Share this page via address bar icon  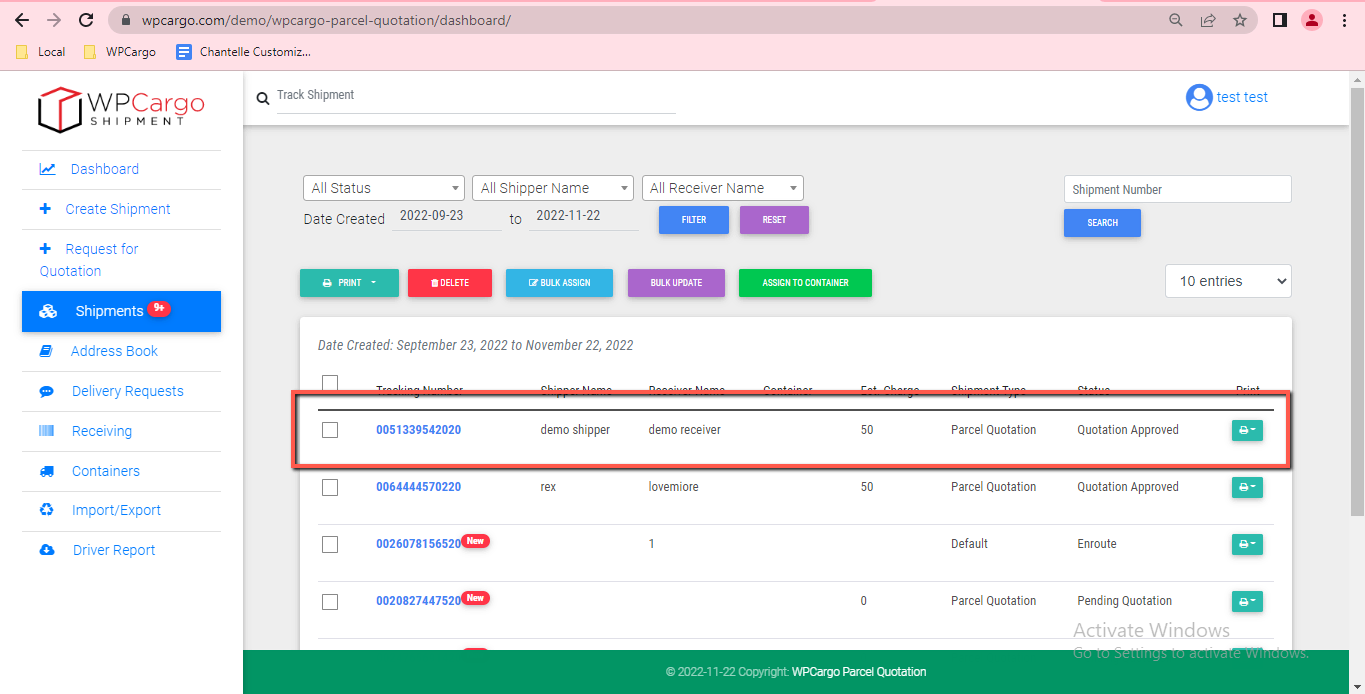[x=1208, y=20]
